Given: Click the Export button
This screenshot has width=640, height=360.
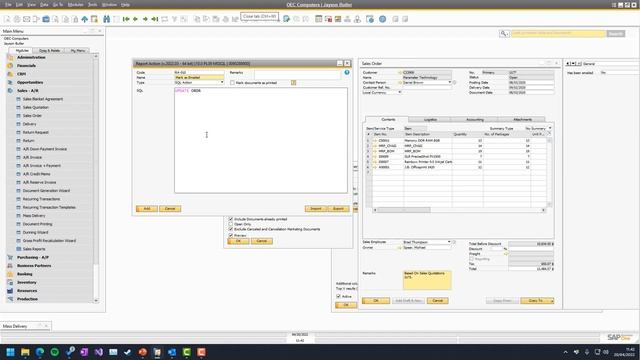Looking at the screenshot, I should (338, 209).
